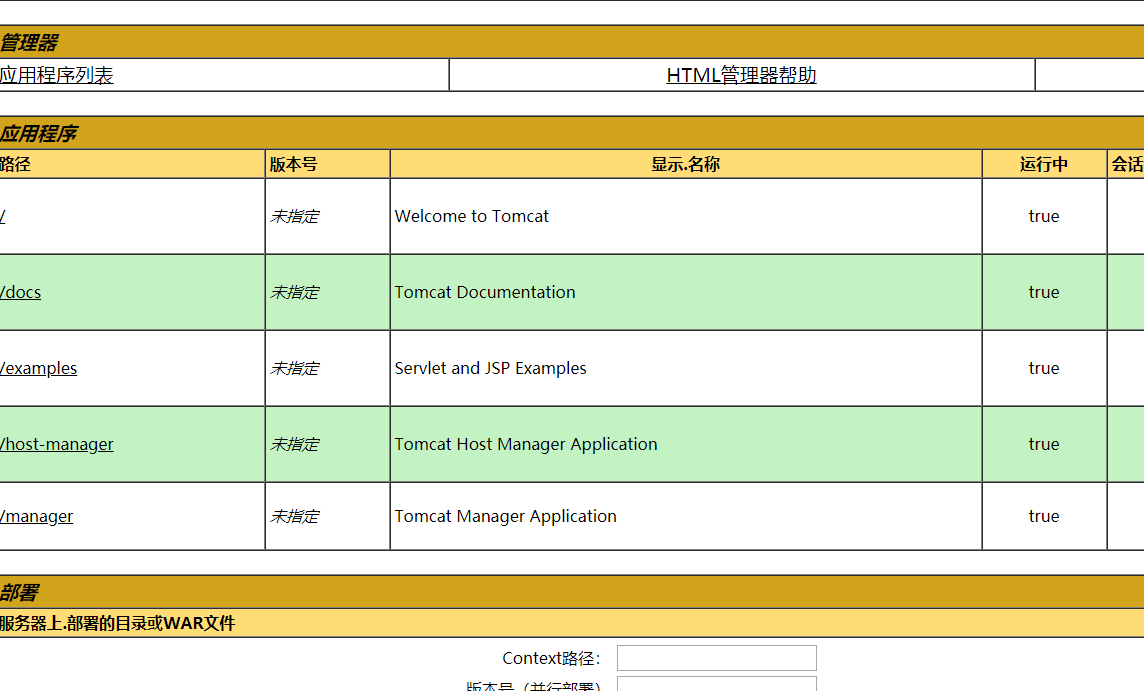
Task: Click the 会话 column header
Action: 1126,164
